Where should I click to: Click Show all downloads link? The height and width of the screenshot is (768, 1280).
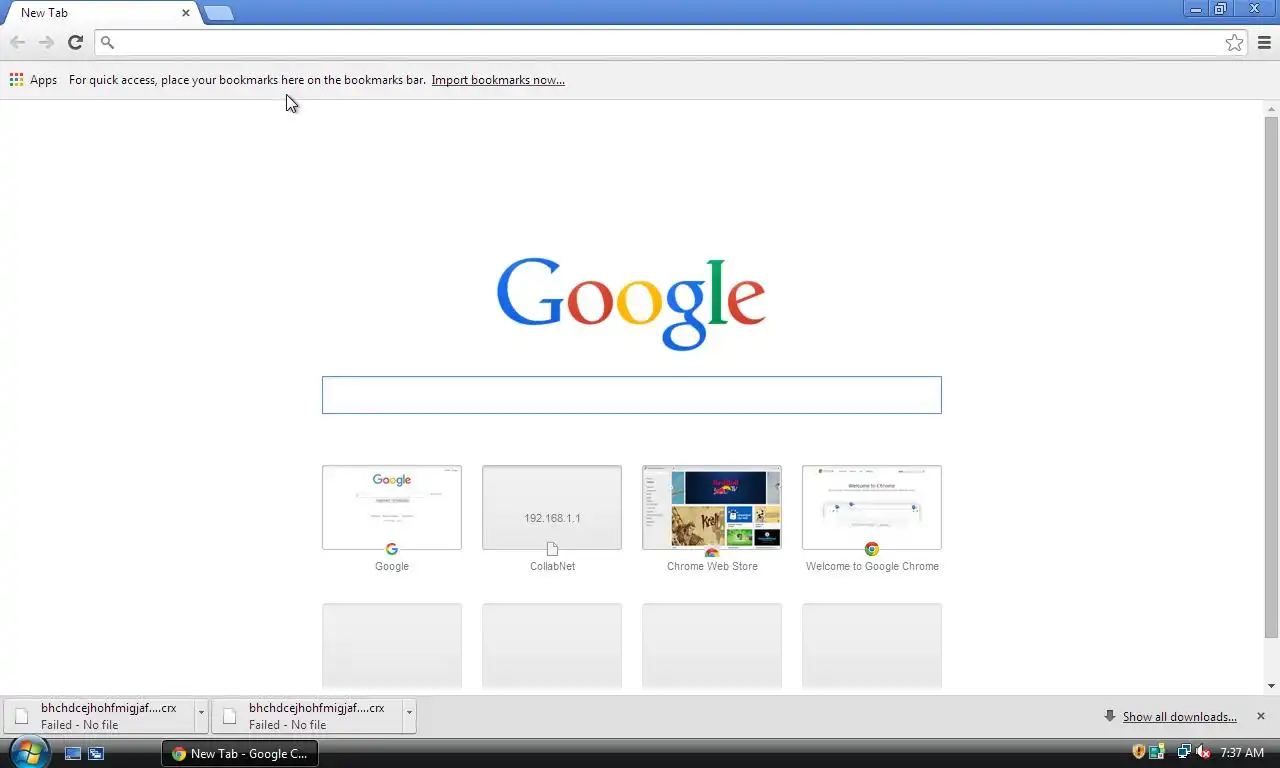[1180, 717]
